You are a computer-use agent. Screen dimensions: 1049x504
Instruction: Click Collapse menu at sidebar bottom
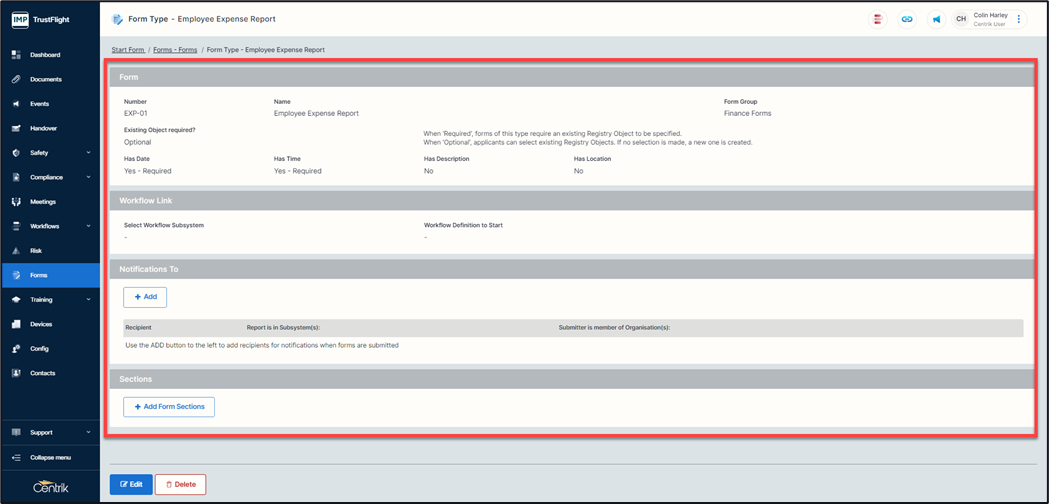(50, 457)
